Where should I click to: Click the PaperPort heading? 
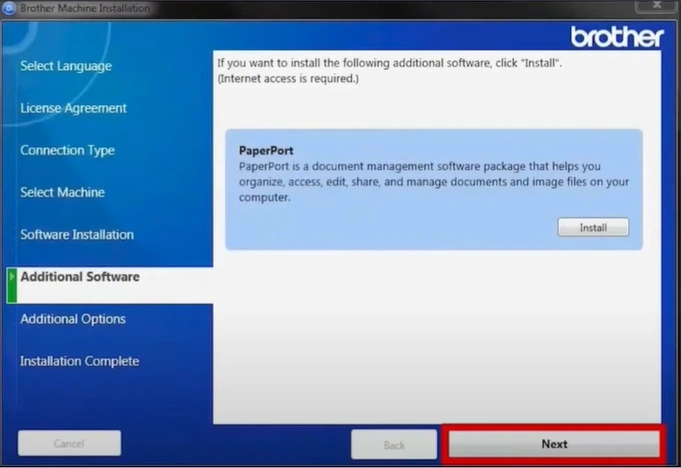265,151
